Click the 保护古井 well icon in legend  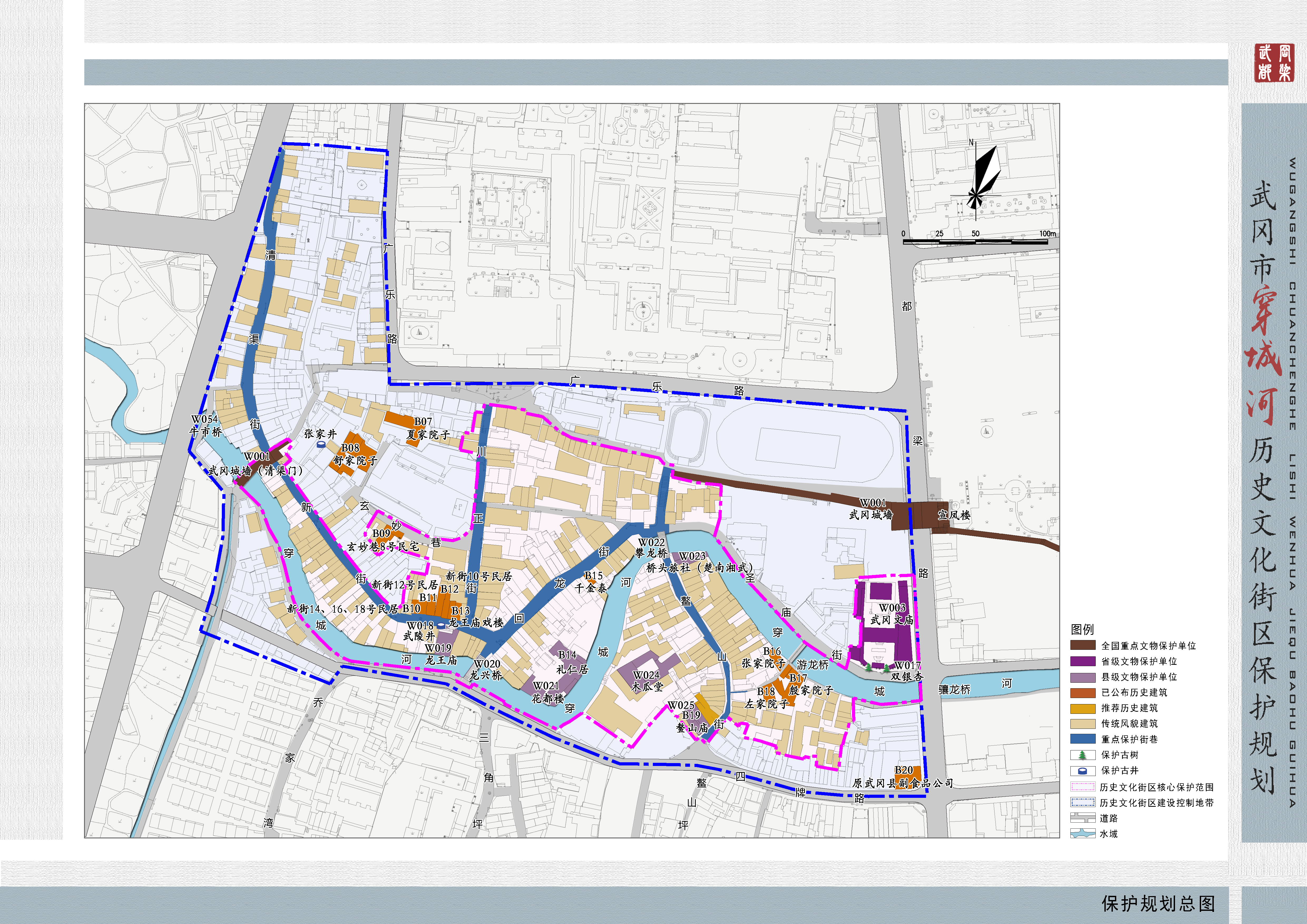(x=1083, y=771)
